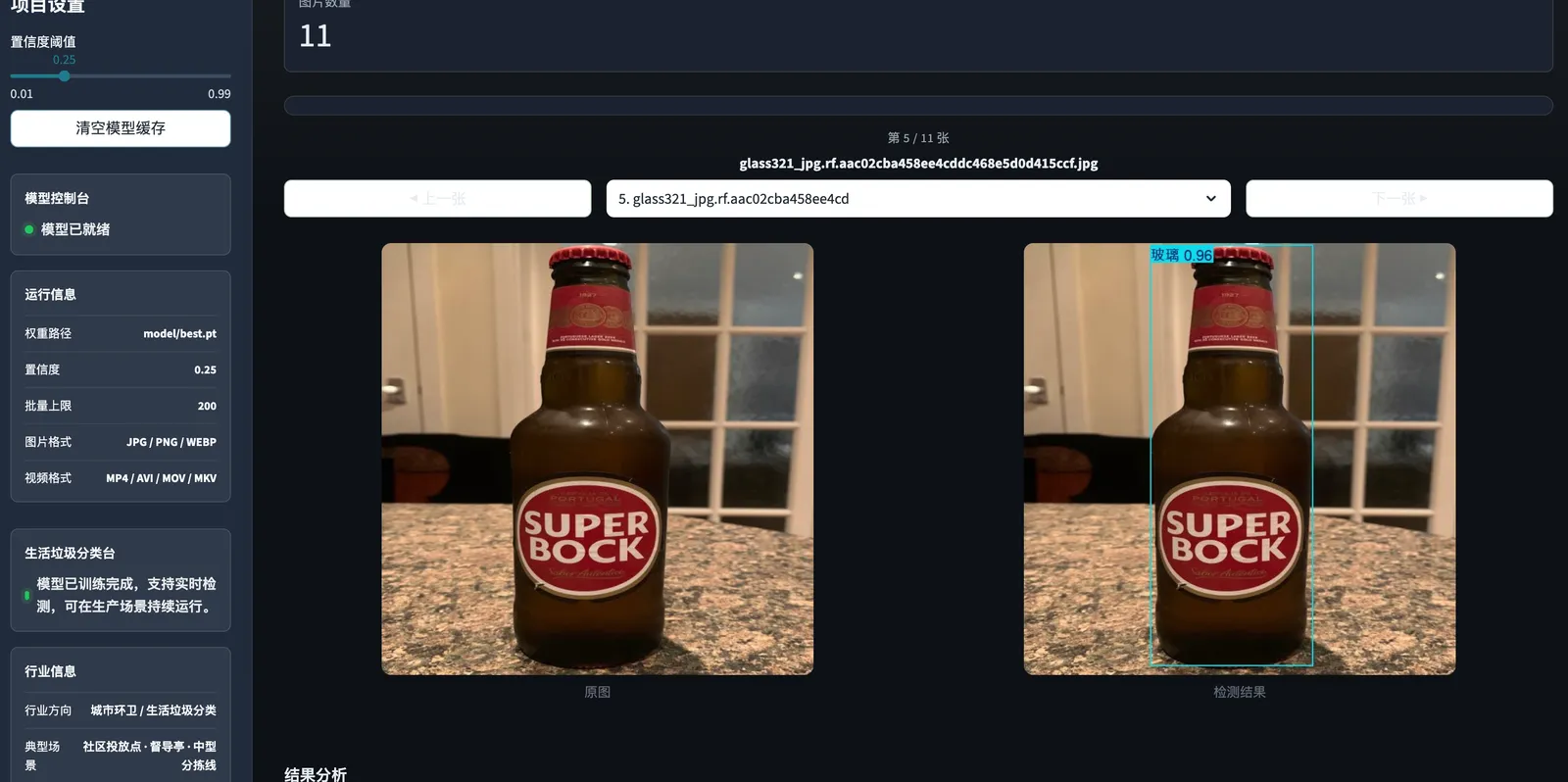
Task: Click the 权重路径 label
Action: click(48, 333)
